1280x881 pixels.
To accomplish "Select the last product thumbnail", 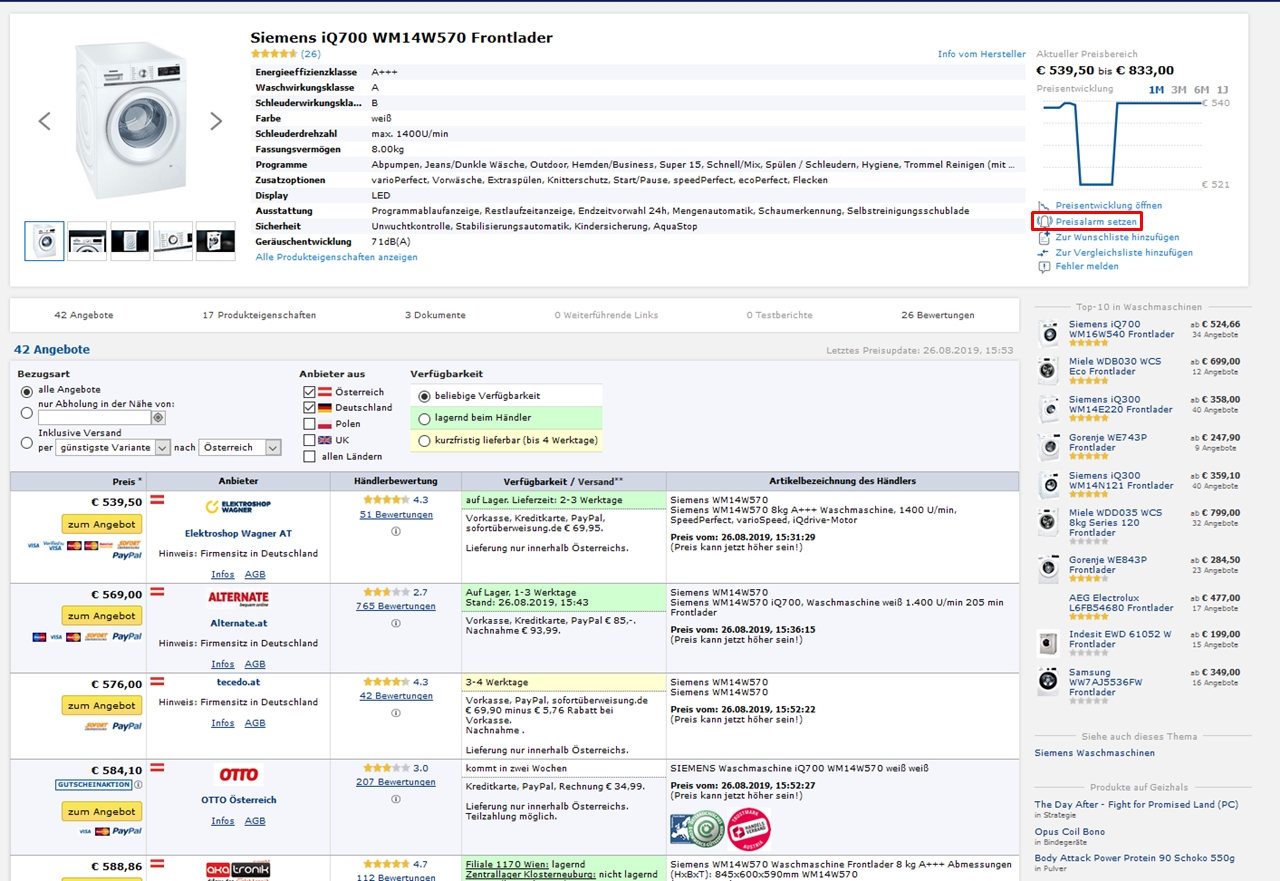I will coord(216,241).
